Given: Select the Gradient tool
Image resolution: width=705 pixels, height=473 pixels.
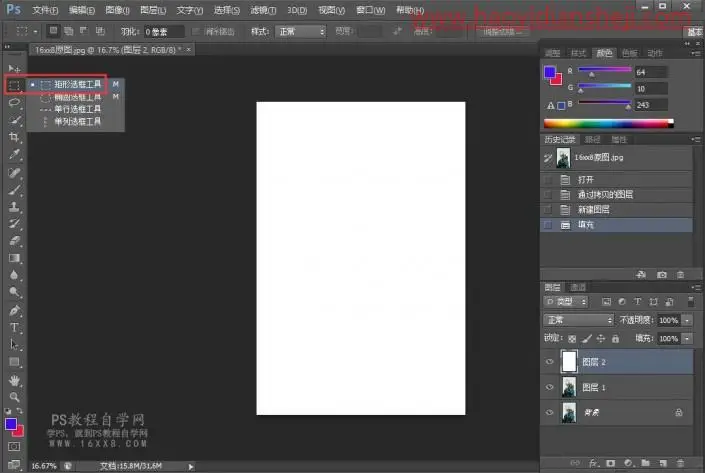Looking at the screenshot, I should (14, 258).
